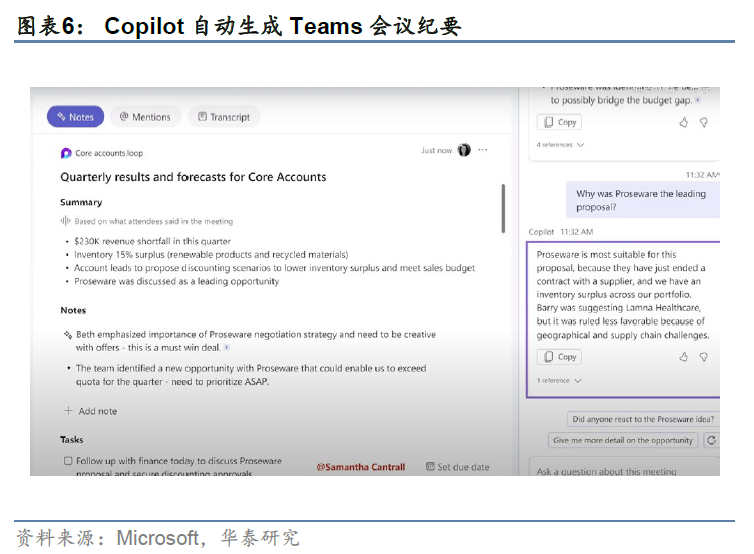Open the Core accounts.loop link
This screenshot has width=754, height=554.
point(109,153)
